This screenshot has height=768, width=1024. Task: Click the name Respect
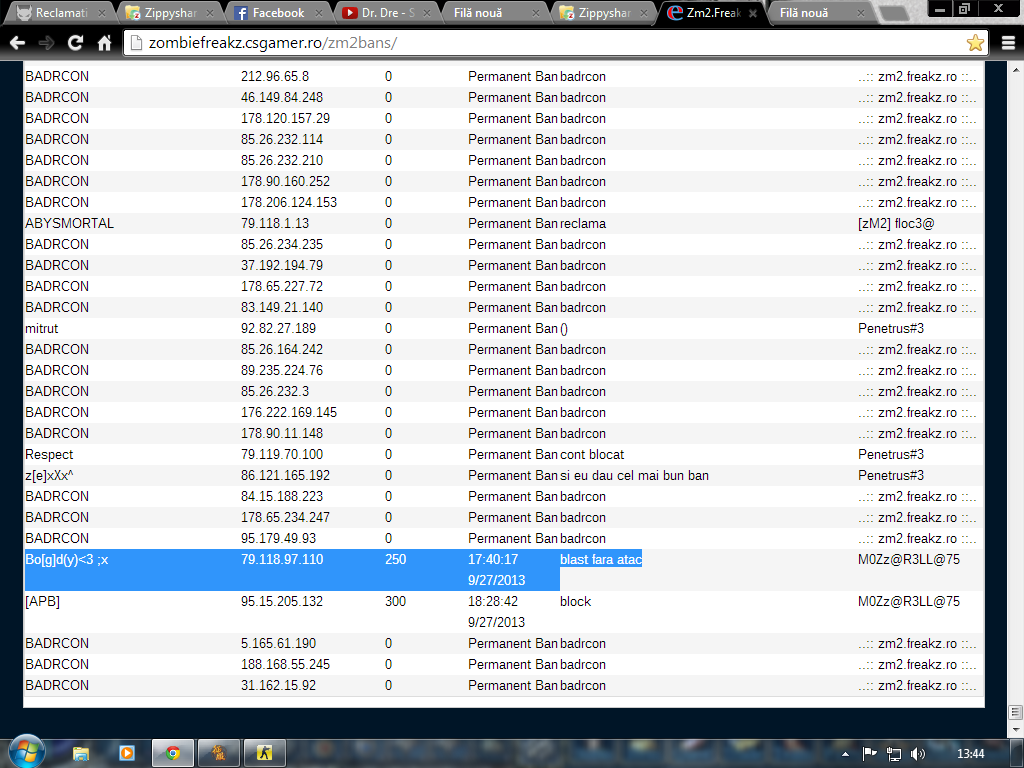click(x=49, y=455)
